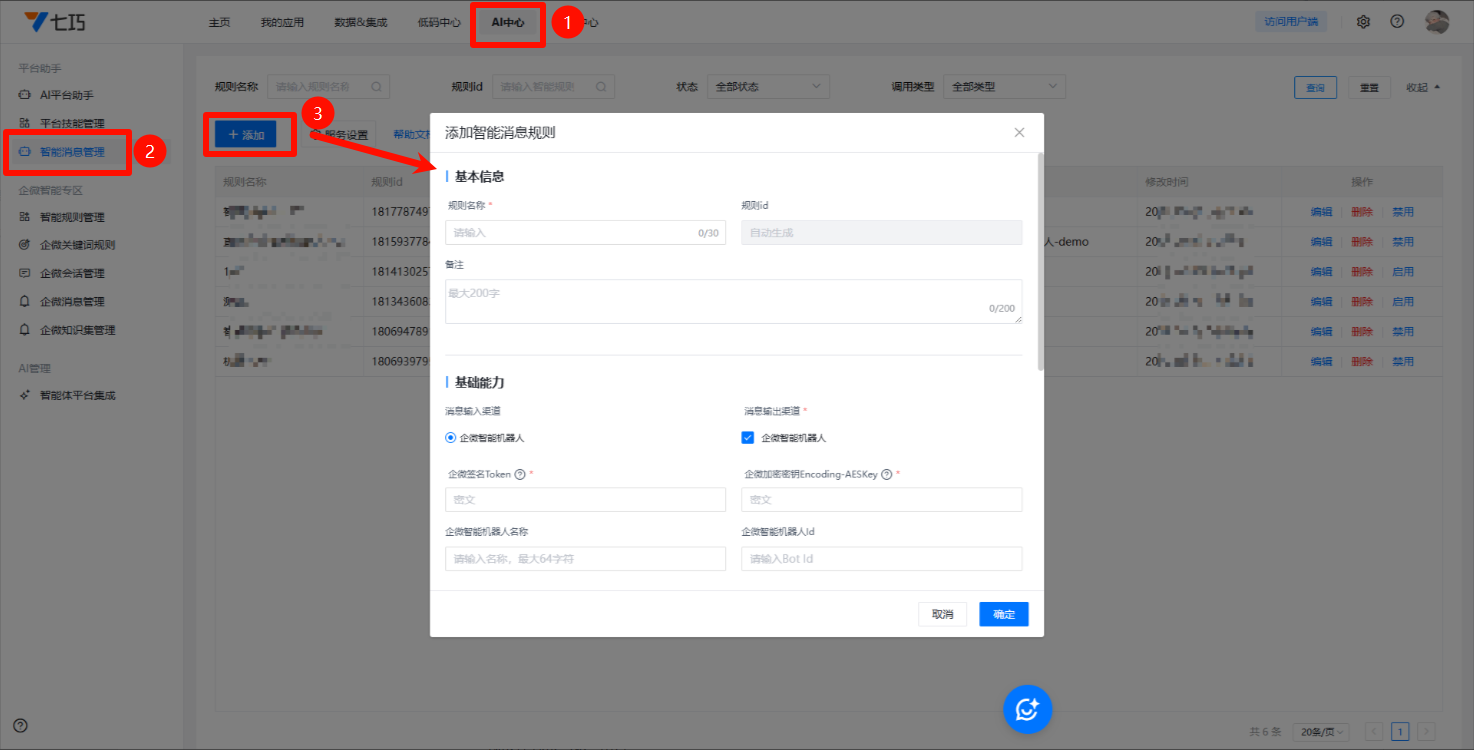This screenshot has width=1474, height=750.
Task: Click the 七巧 logo in header
Action: pyautogui.click(x=54, y=22)
